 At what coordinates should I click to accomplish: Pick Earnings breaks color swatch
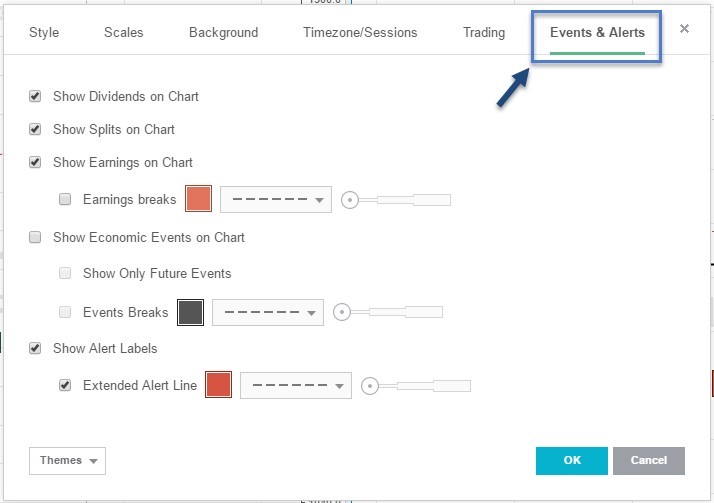point(199,199)
